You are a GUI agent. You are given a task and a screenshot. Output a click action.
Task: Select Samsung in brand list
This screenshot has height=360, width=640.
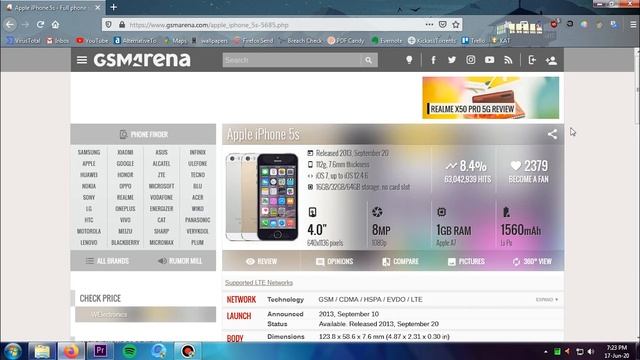pos(89,152)
